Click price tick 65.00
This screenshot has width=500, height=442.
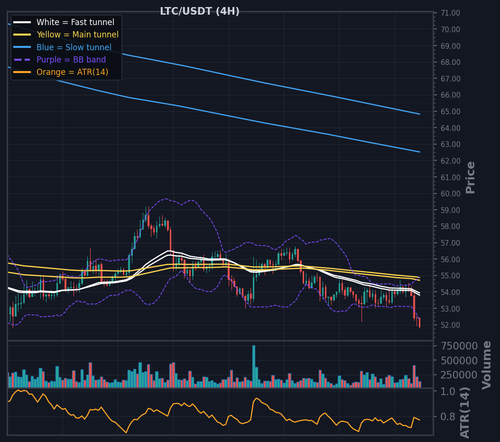click(450, 112)
